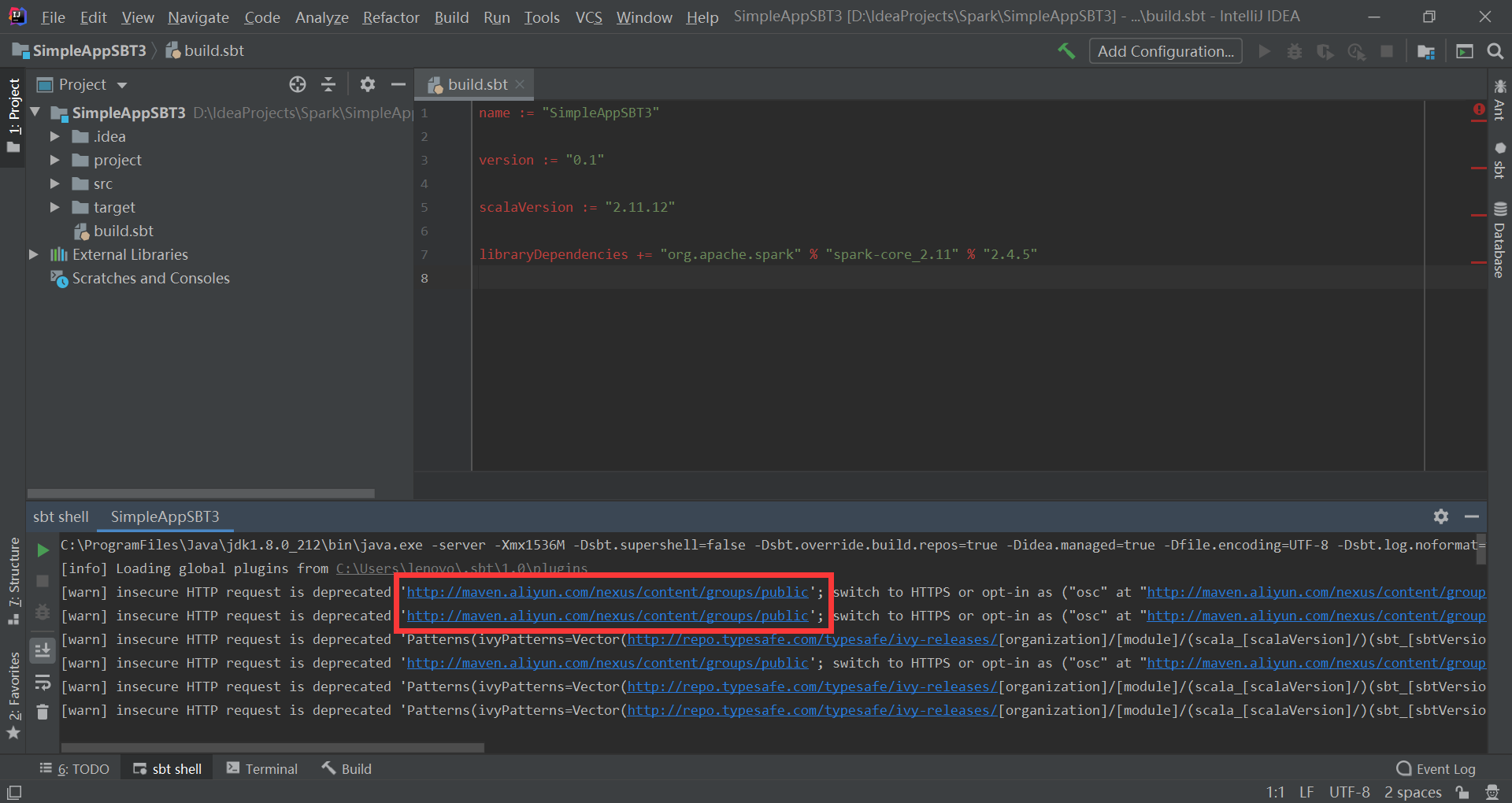The height and width of the screenshot is (803, 1512).
Task: Toggle Favorites tool window side tab
Action: [x=13, y=696]
